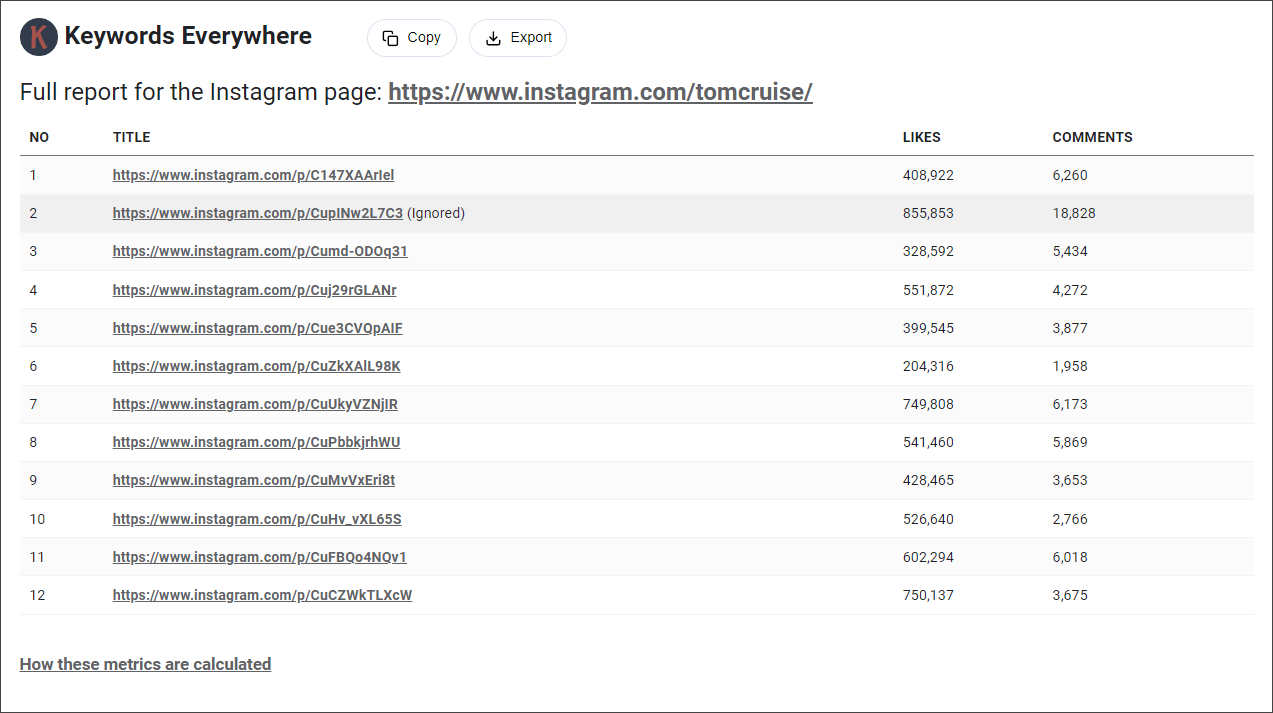Select the comments value 5,869
The height and width of the screenshot is (713, 1273).
[x=1070, y=442]
